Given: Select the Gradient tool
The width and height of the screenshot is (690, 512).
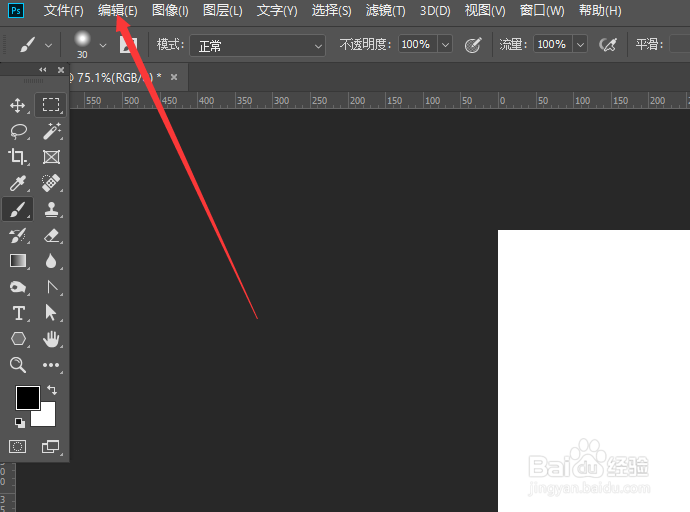Looking at the screenshot, I should click(x=18, y=261).
